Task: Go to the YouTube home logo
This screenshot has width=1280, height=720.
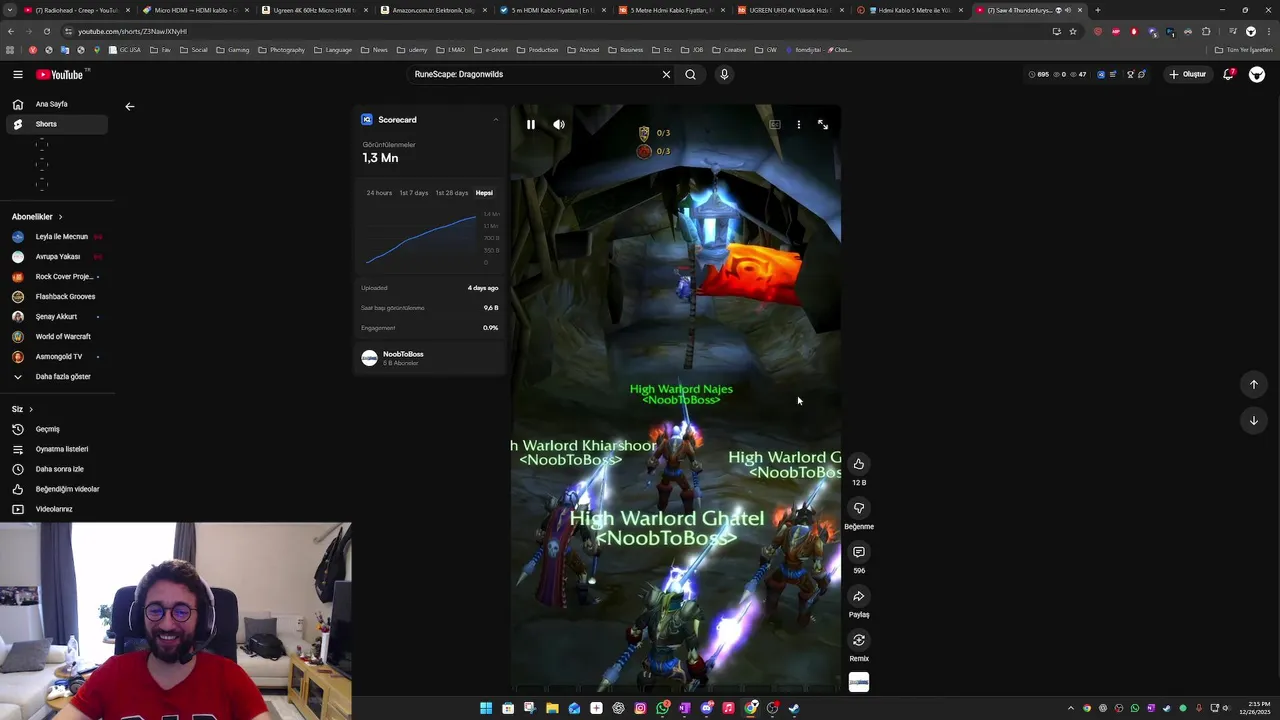Action: [x=62, y=74]
